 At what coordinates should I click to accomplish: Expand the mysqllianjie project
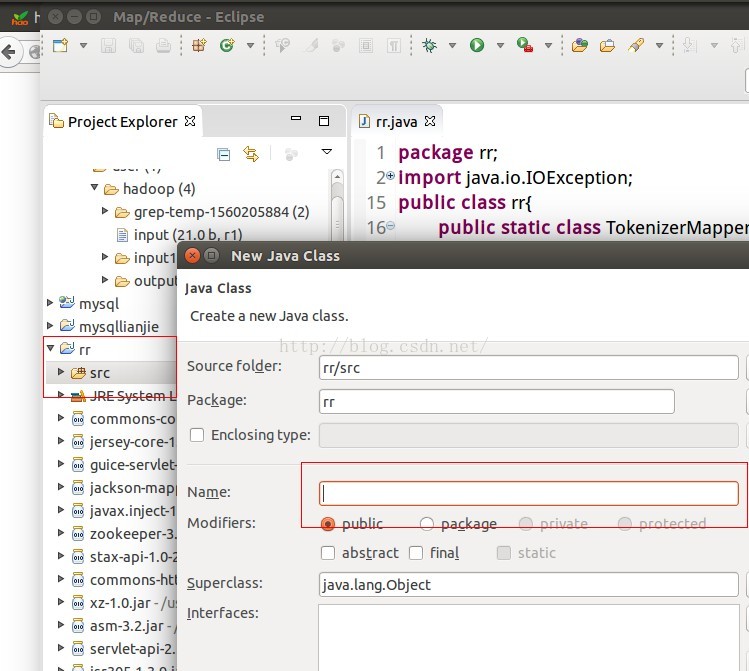click(x=50, y=325)
